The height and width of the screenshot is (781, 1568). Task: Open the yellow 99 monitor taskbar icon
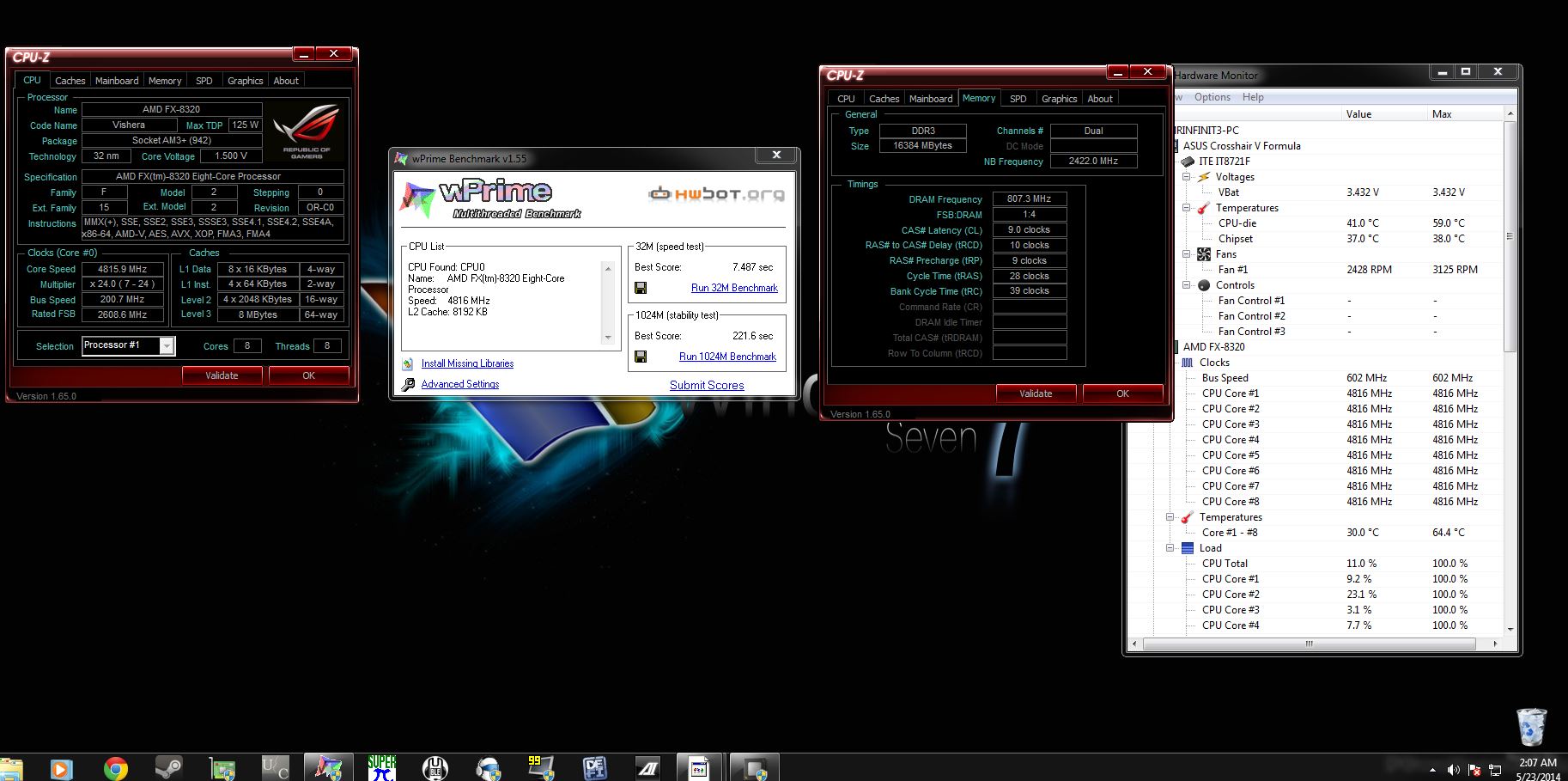point(541,767)
